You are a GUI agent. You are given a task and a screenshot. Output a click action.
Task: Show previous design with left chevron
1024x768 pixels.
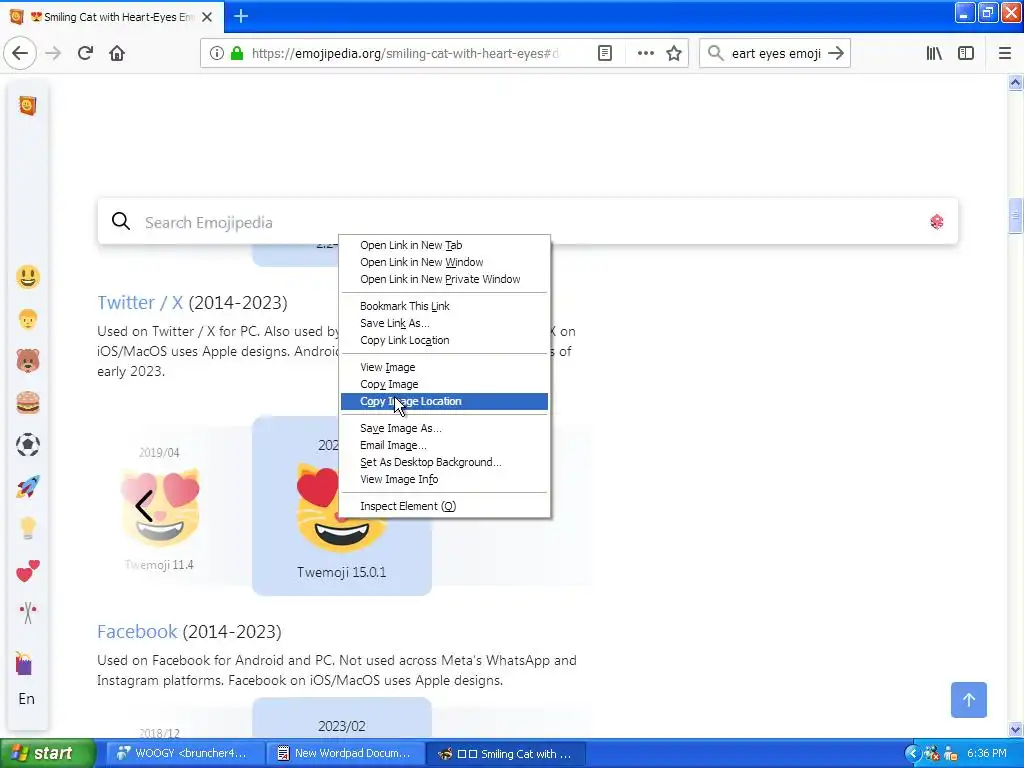[144, 505]
